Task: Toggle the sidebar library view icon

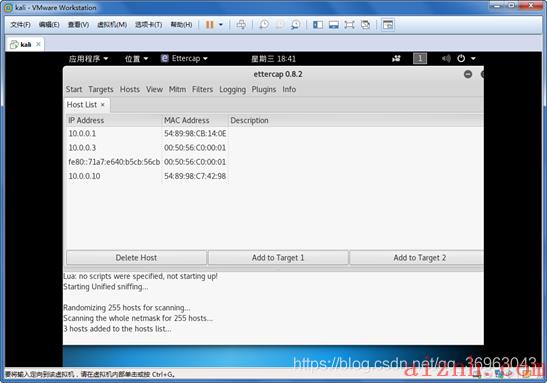Action: (318, 25)
